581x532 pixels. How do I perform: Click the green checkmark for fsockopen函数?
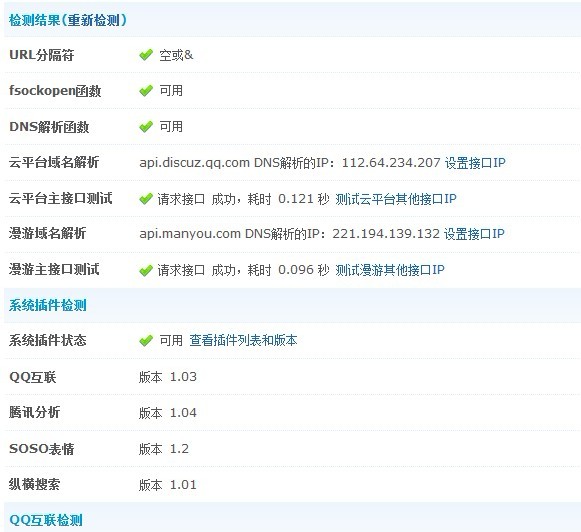(146, 90)
